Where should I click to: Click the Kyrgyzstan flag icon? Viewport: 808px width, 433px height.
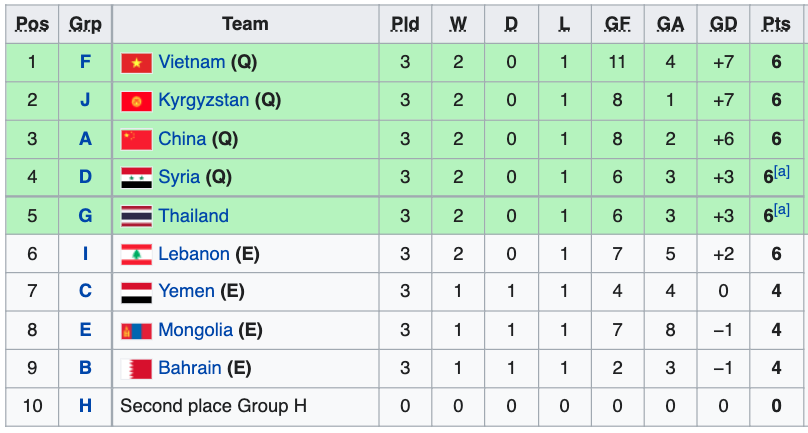point(137,101)
